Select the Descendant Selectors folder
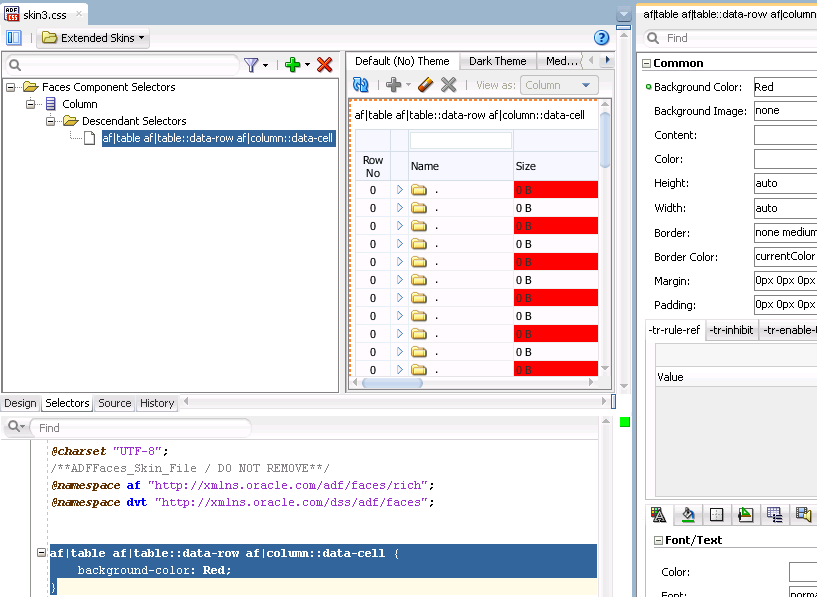Image resolution: width=817 pixels, height=597 pixels. click(134, 121)
